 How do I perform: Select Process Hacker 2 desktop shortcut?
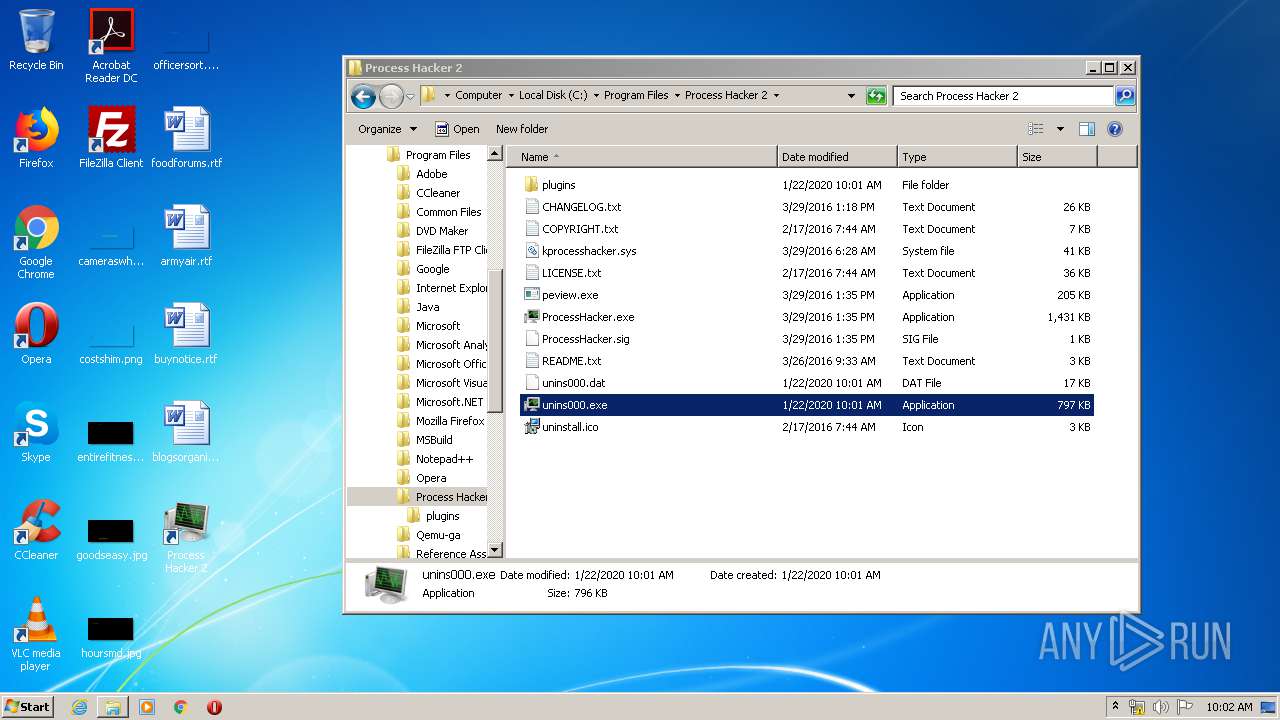coord(186,537)
